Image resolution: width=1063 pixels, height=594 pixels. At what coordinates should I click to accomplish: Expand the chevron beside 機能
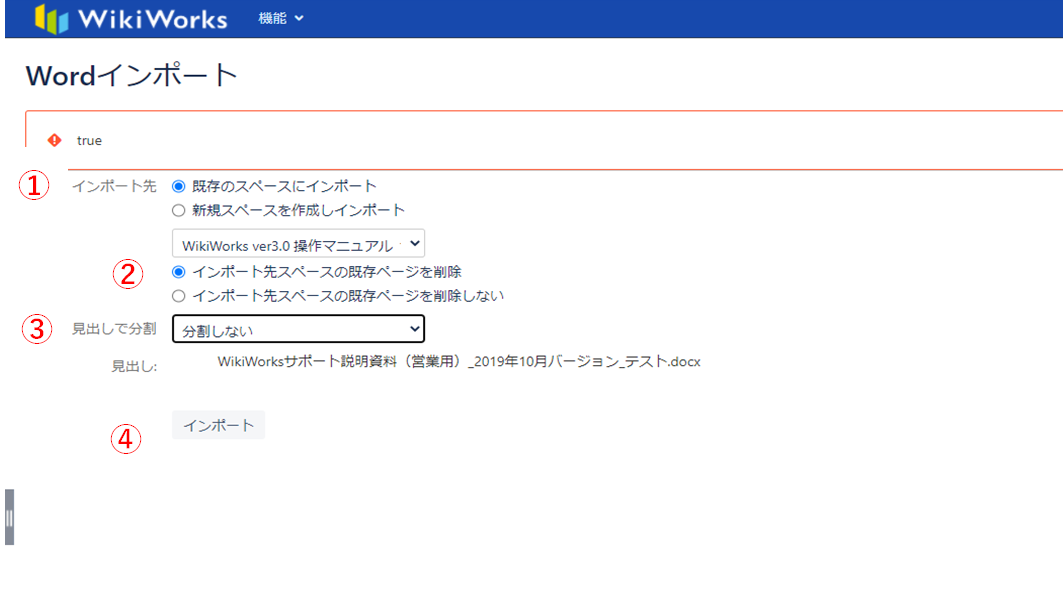click(299, 18)
